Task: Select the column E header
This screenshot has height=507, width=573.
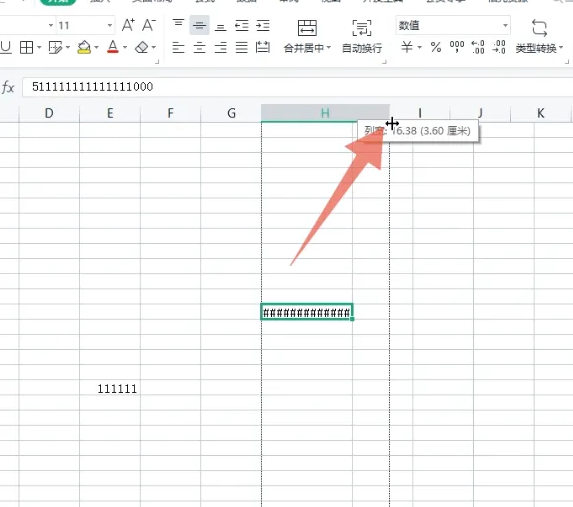Action: click(110, 113)
